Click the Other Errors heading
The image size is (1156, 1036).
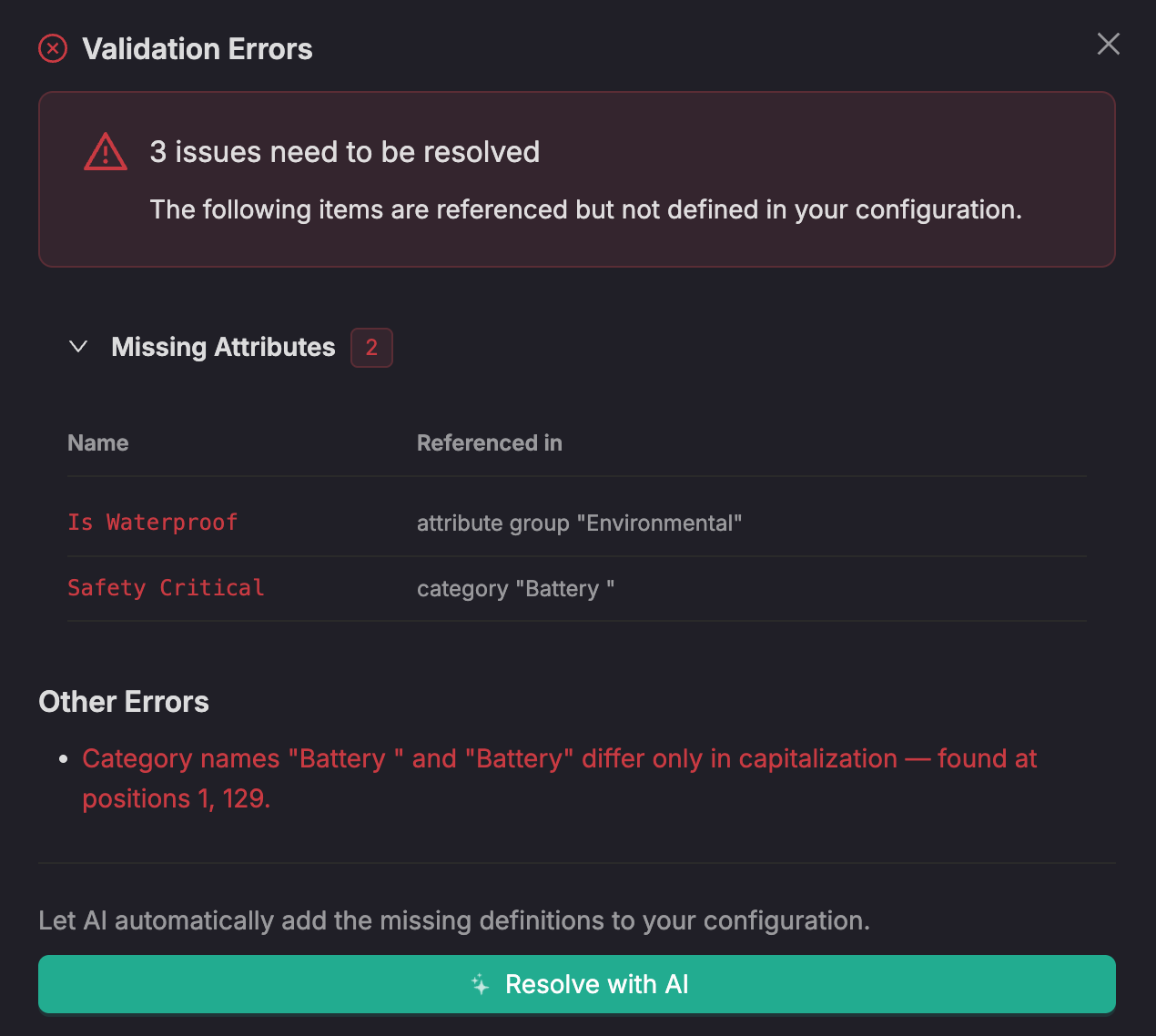(124, 702)
